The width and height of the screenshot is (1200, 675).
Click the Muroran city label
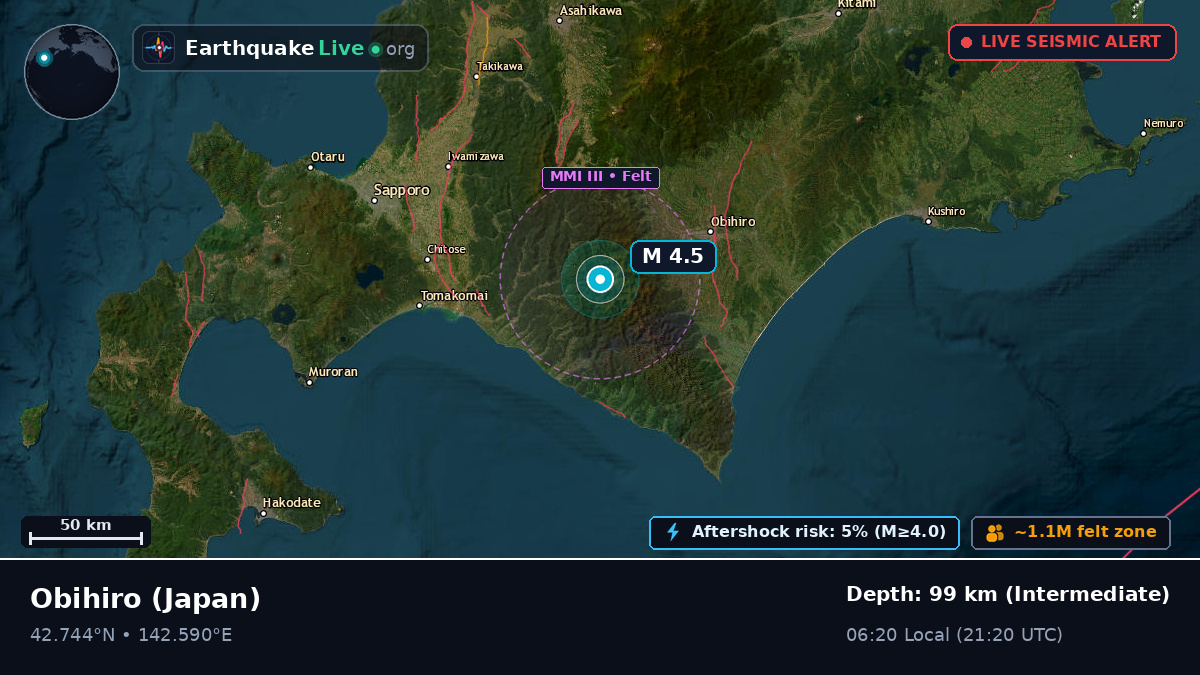pyautogui.click(x=333, y=372)
